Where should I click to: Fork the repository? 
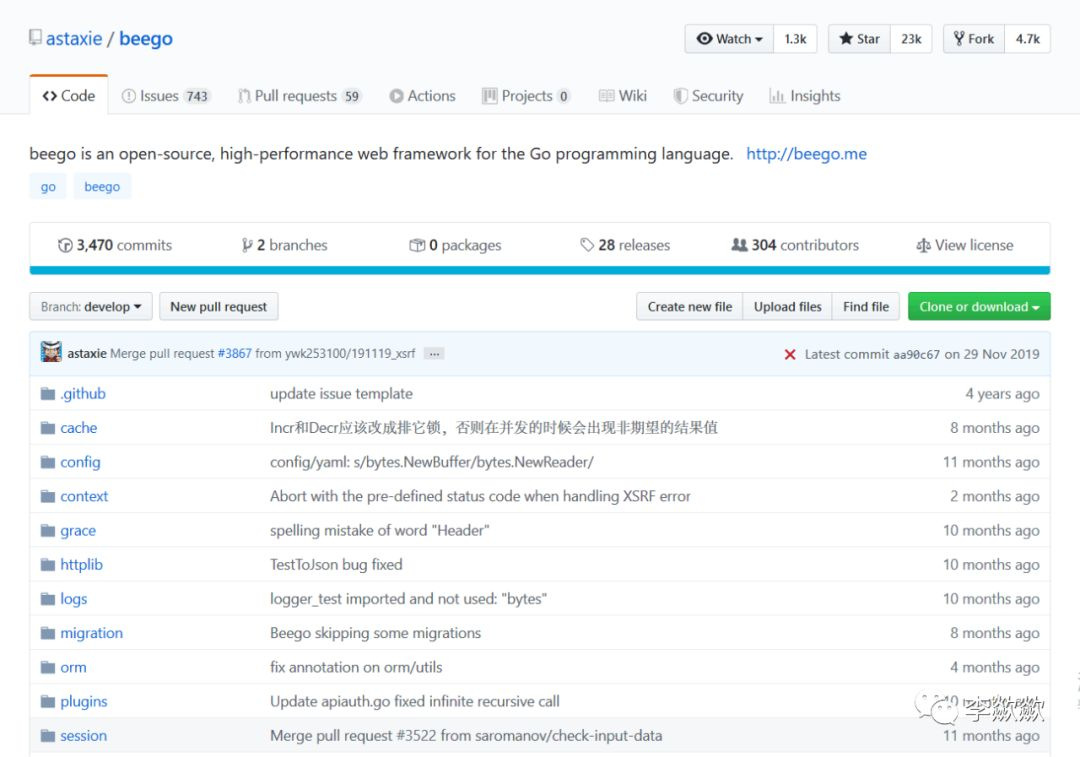click(x=973, y=39)
